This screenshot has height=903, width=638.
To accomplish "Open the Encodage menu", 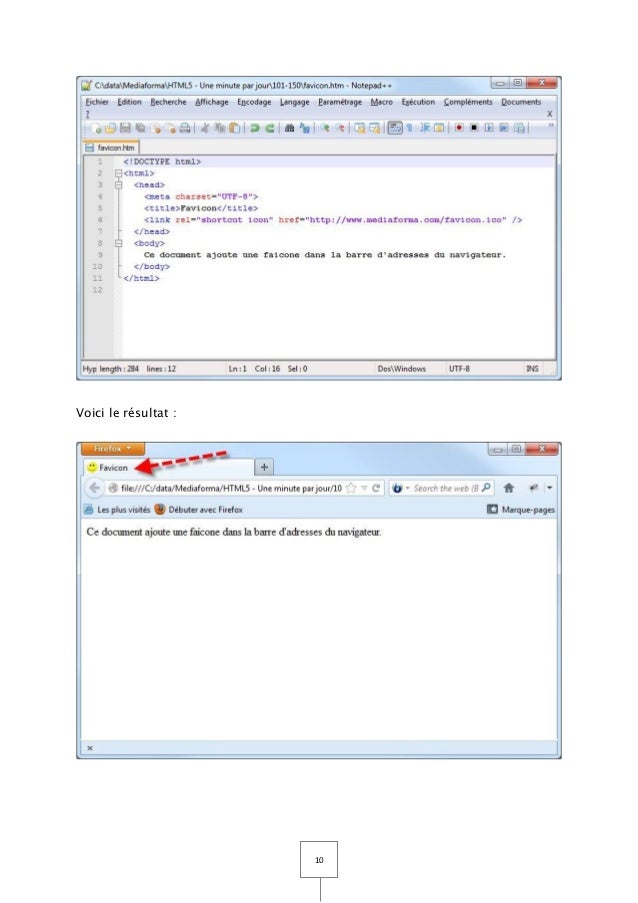I will [x=254, y=102].
